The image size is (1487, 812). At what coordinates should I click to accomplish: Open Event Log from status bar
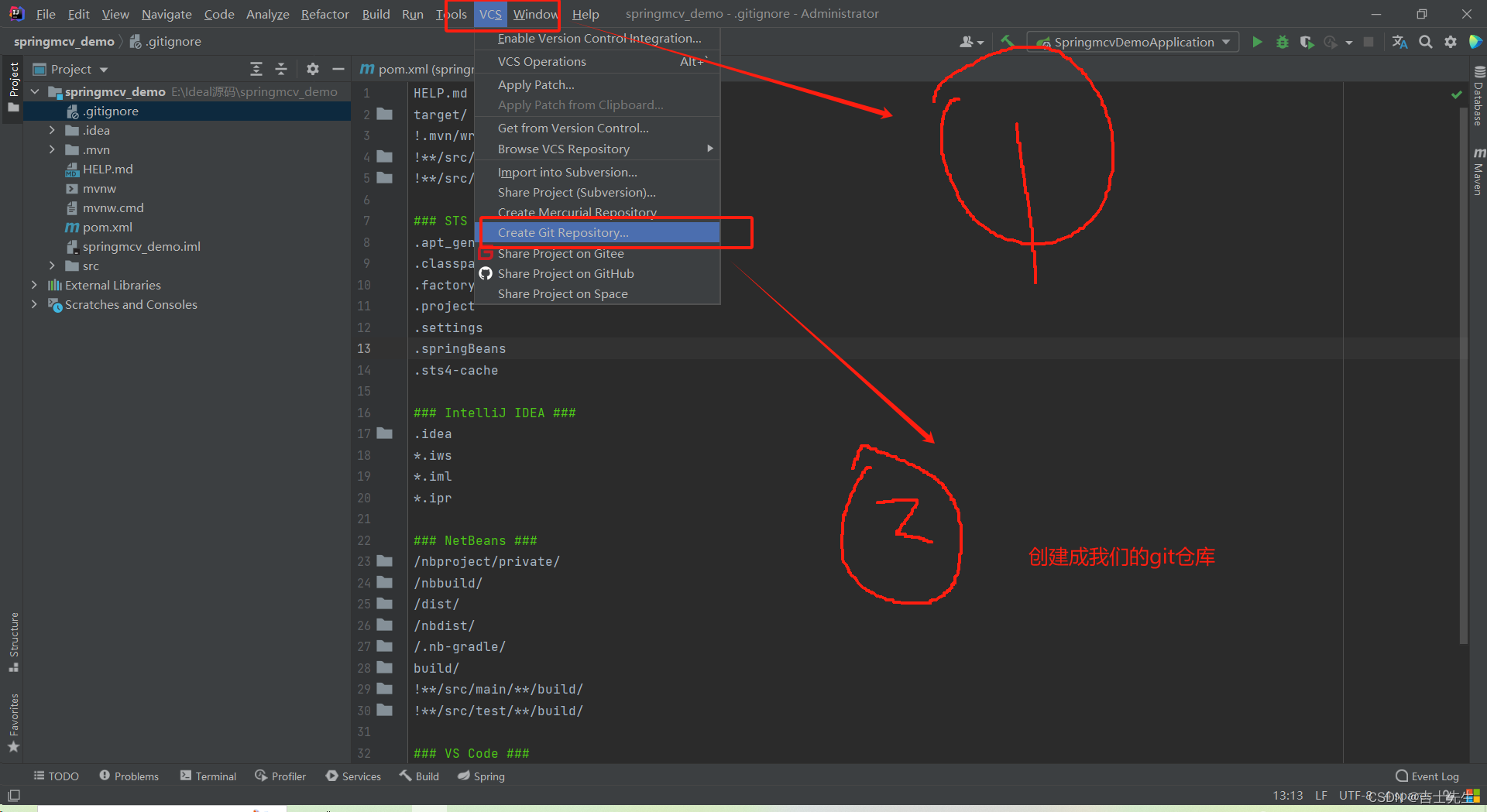1427,776
